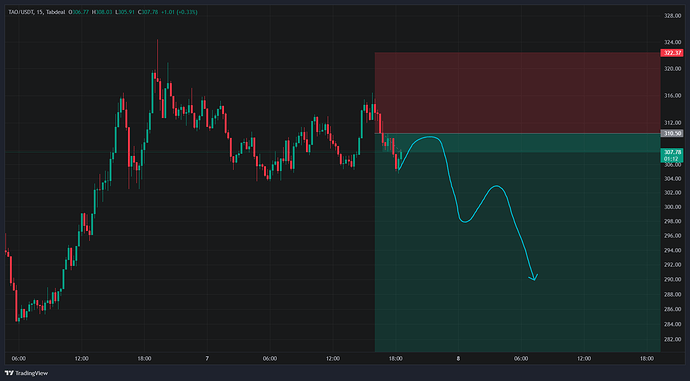This screenshot has height=381, width=690.
Task: Open the TradingView logo link
Action: (26, 373)
